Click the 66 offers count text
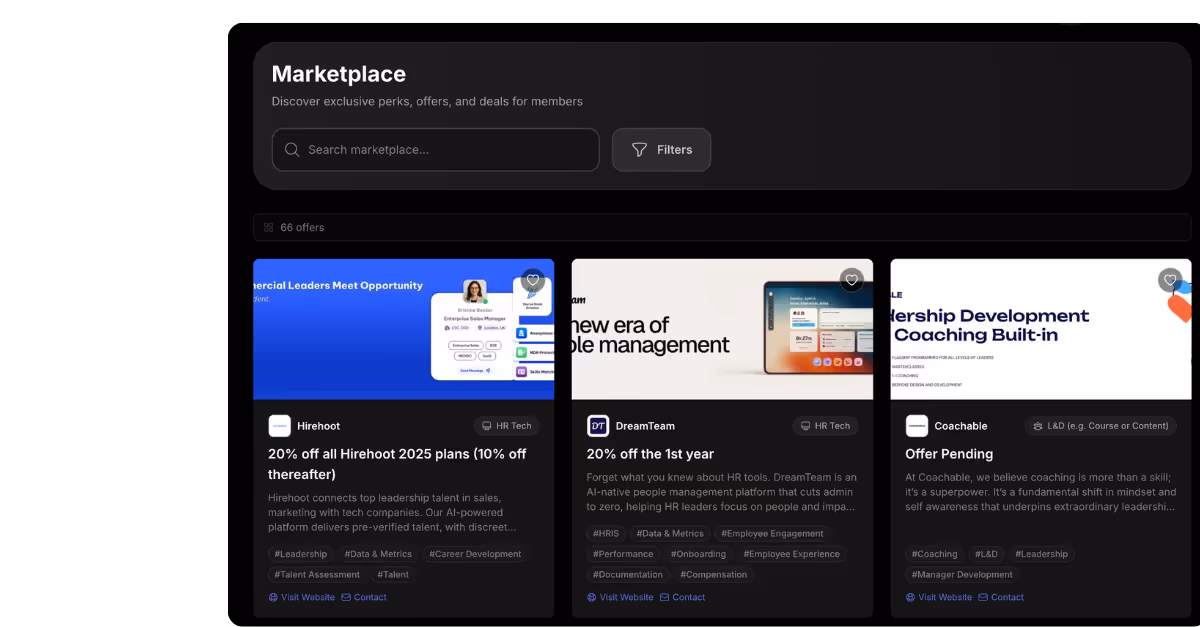Screen dimensions: 1200x627 (x=302, y=227)
